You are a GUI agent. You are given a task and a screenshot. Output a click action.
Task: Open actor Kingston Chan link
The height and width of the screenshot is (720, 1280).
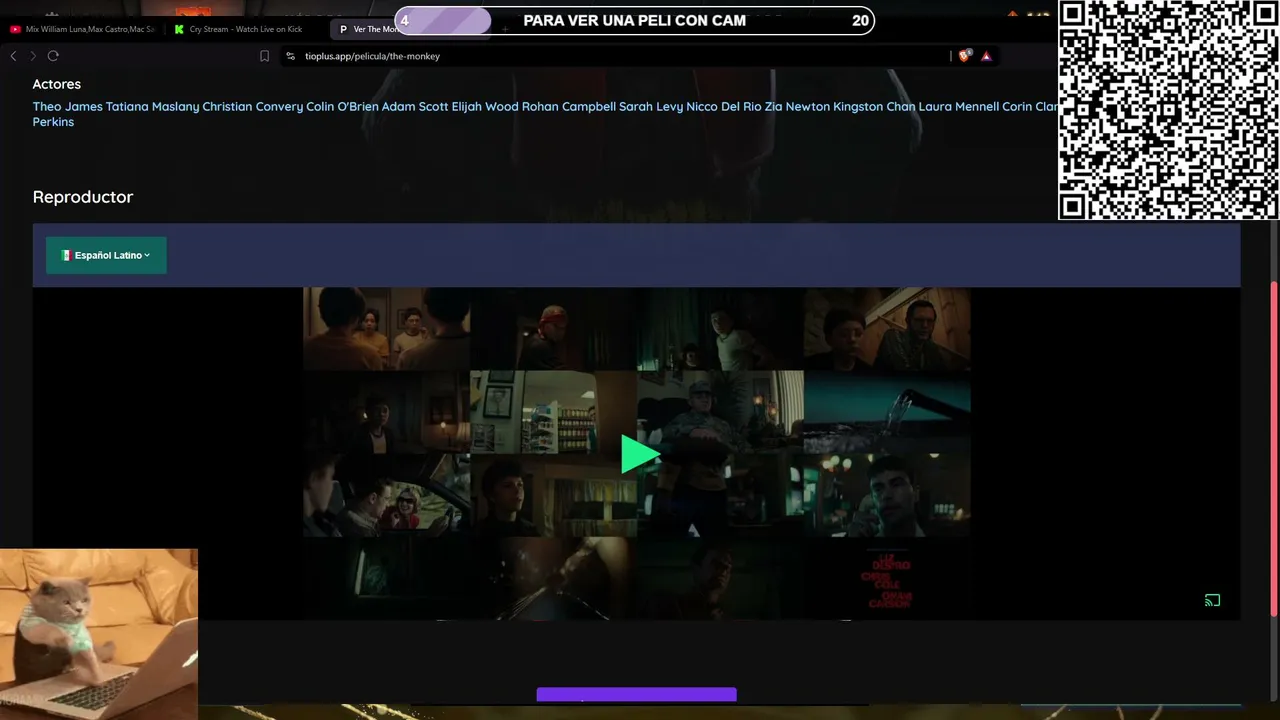874,106
